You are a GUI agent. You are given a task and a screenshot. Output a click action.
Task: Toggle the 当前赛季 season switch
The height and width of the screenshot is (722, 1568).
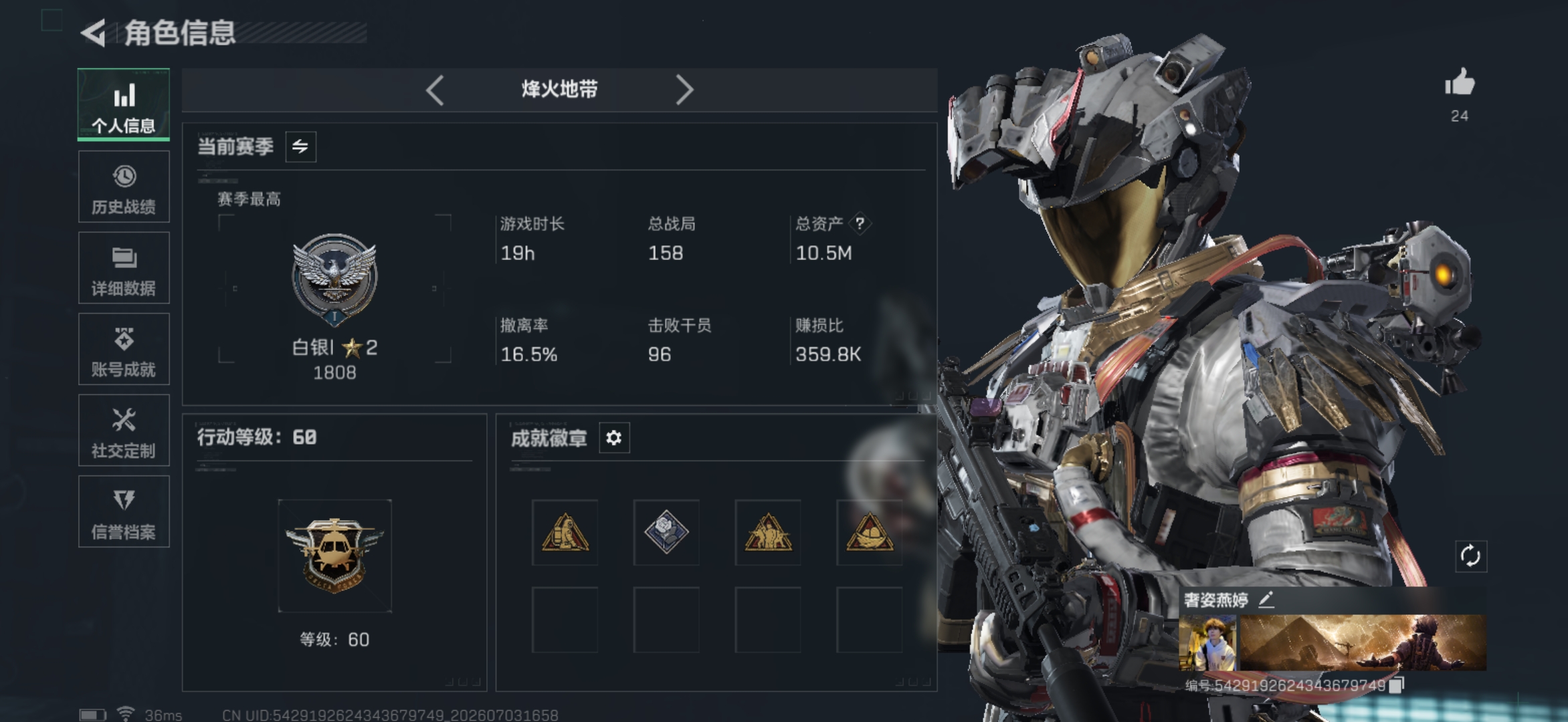click(x=300, y=146)
